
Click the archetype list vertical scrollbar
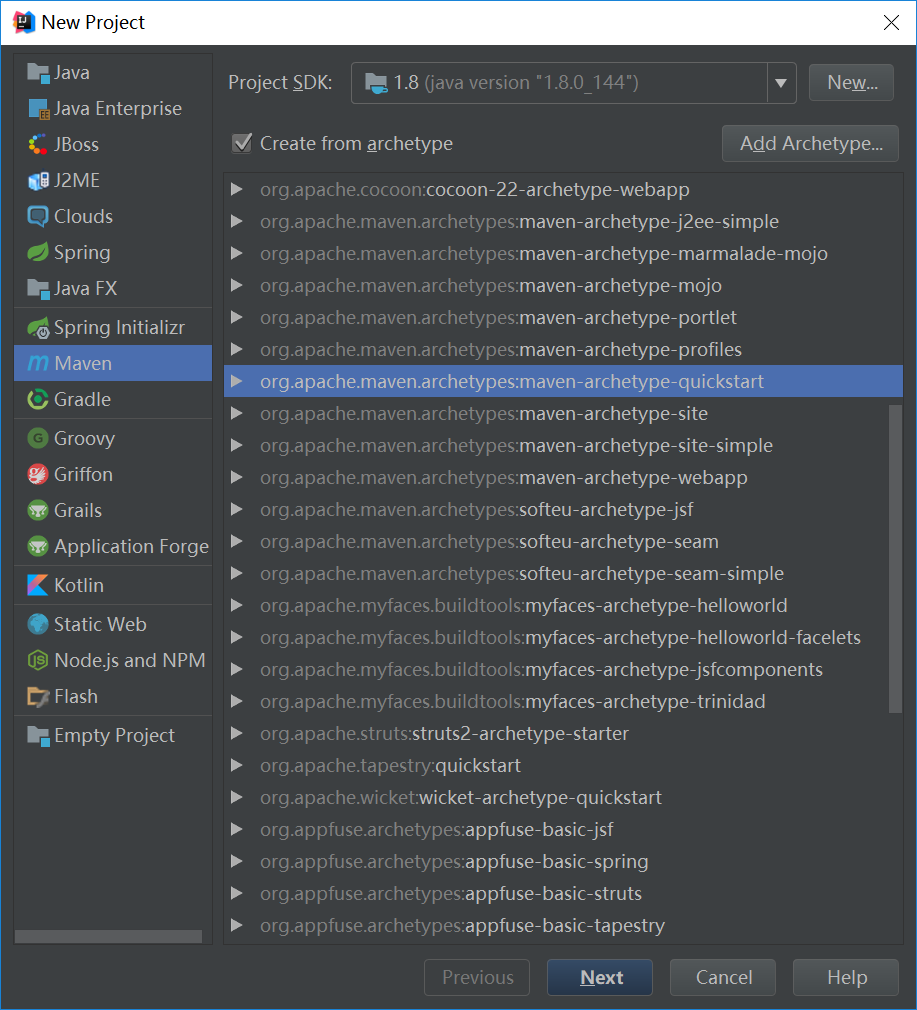[895, 558]
